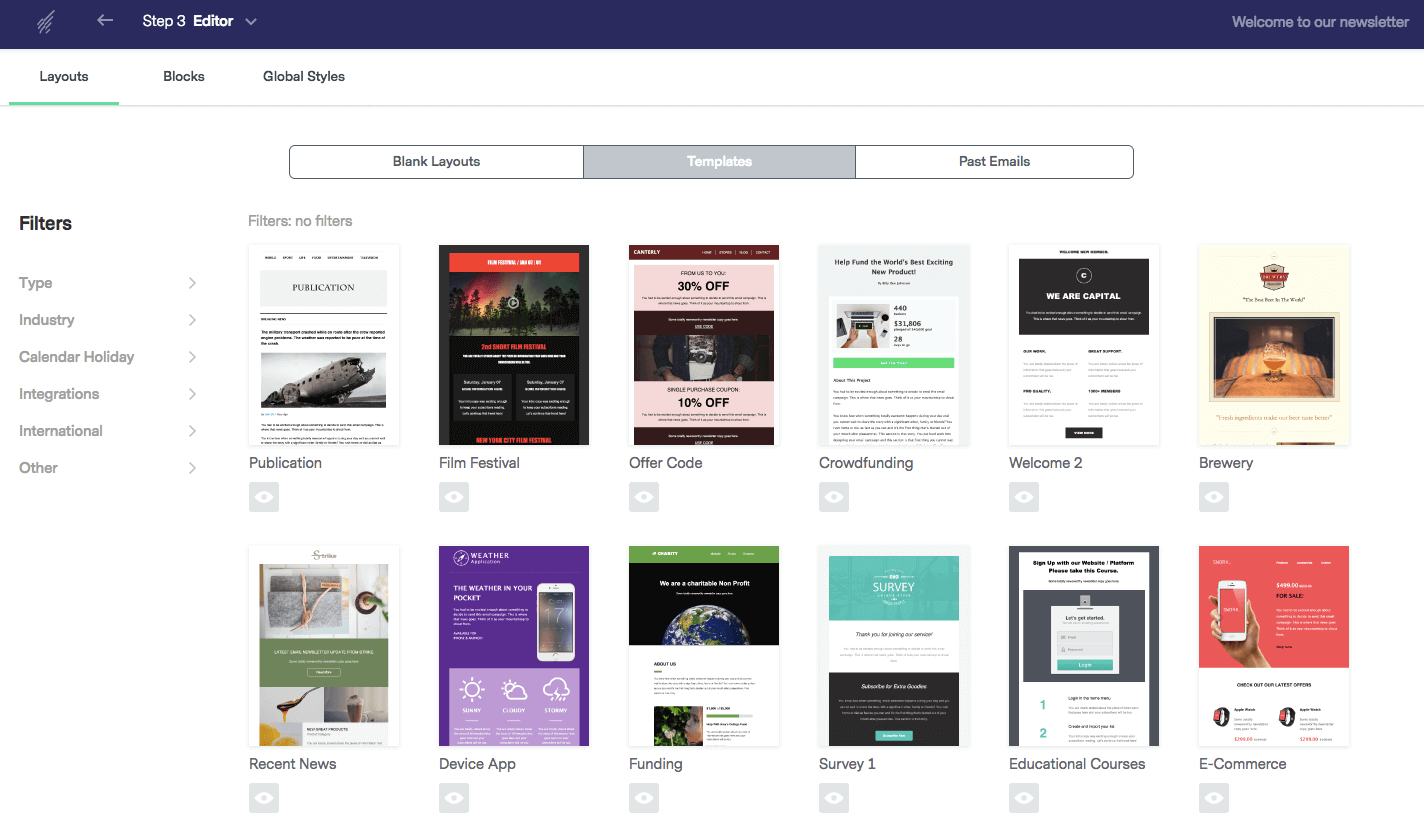
Task: Click eye icon under Offer Code
Action: [x=644, y=496]
